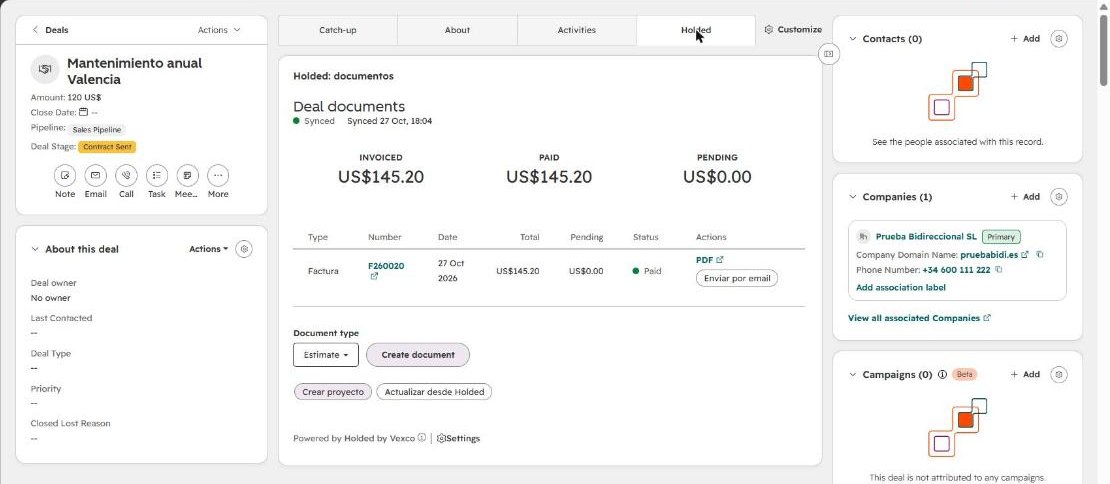This screenshot has width=1110, height=484.
Task: Open the Estimate document type dropdown
Action: coord(326,355)
